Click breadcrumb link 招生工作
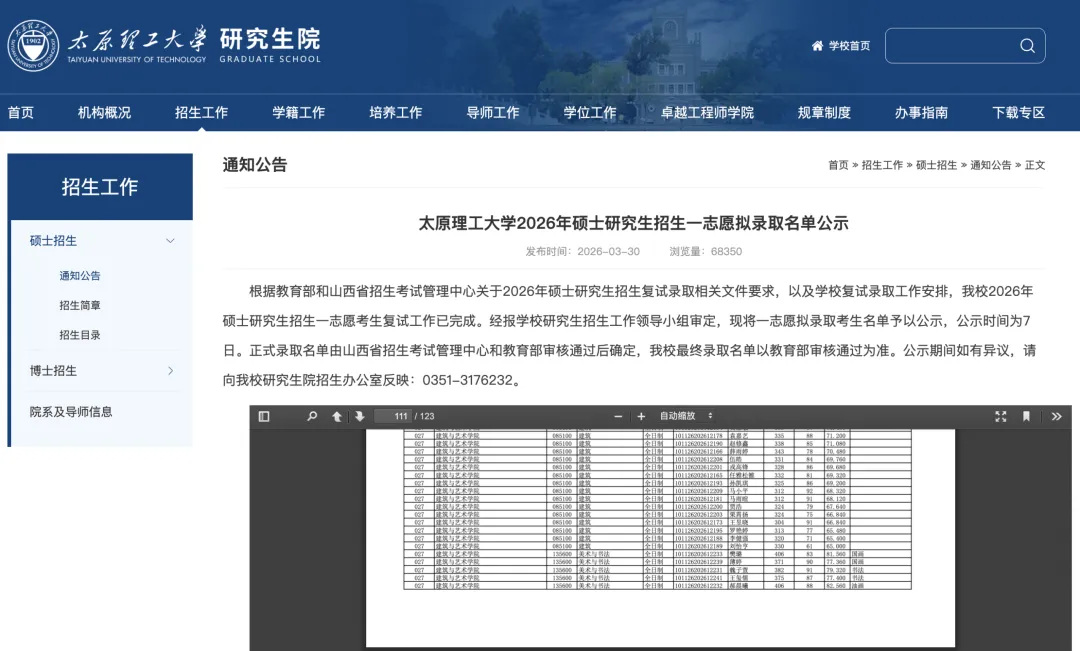This screenshot has height=651, width=1080. 882,165
